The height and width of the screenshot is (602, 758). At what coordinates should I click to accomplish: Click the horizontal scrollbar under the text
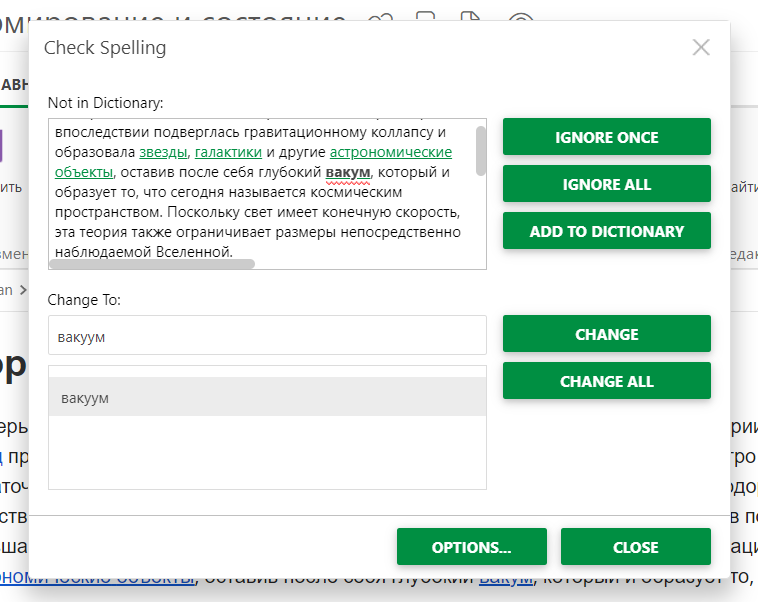coord(155,264)
